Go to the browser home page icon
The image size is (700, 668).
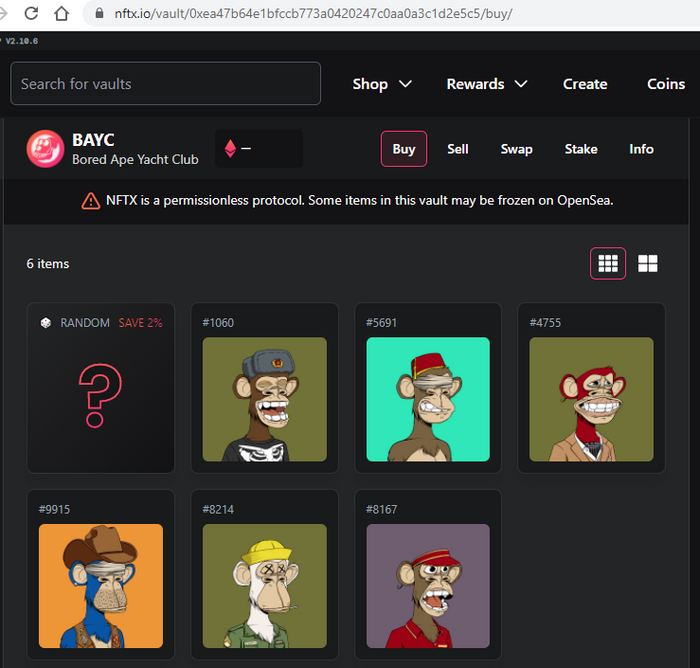[x=62, y=13]
